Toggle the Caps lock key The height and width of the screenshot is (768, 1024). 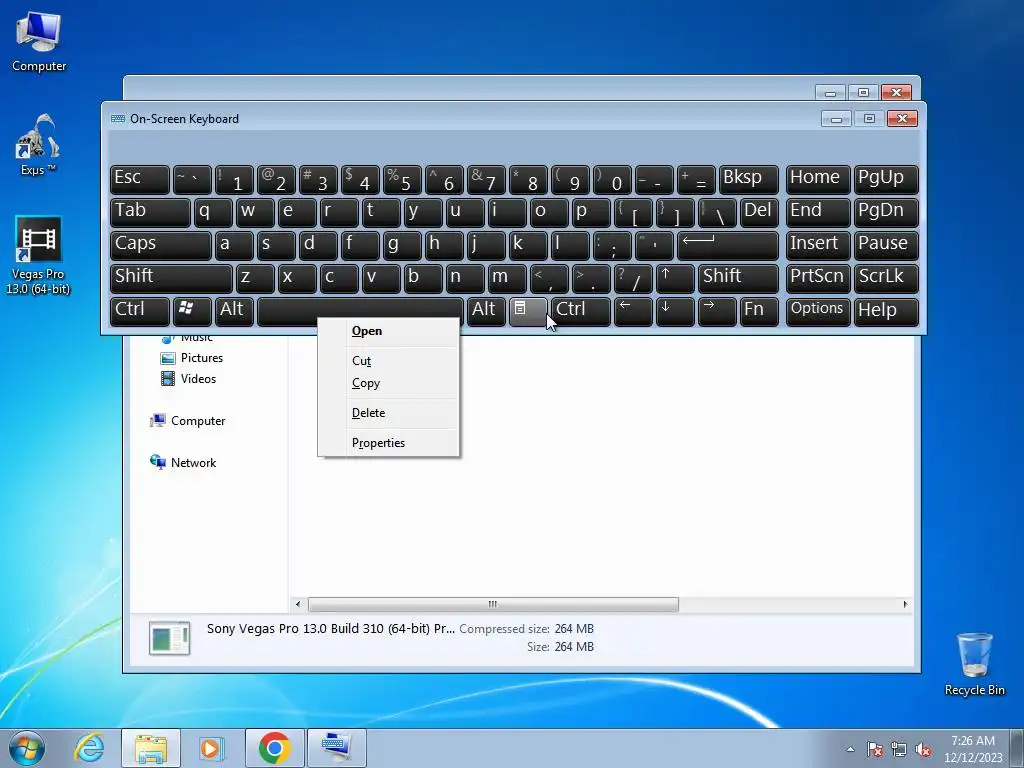[161, 244]
